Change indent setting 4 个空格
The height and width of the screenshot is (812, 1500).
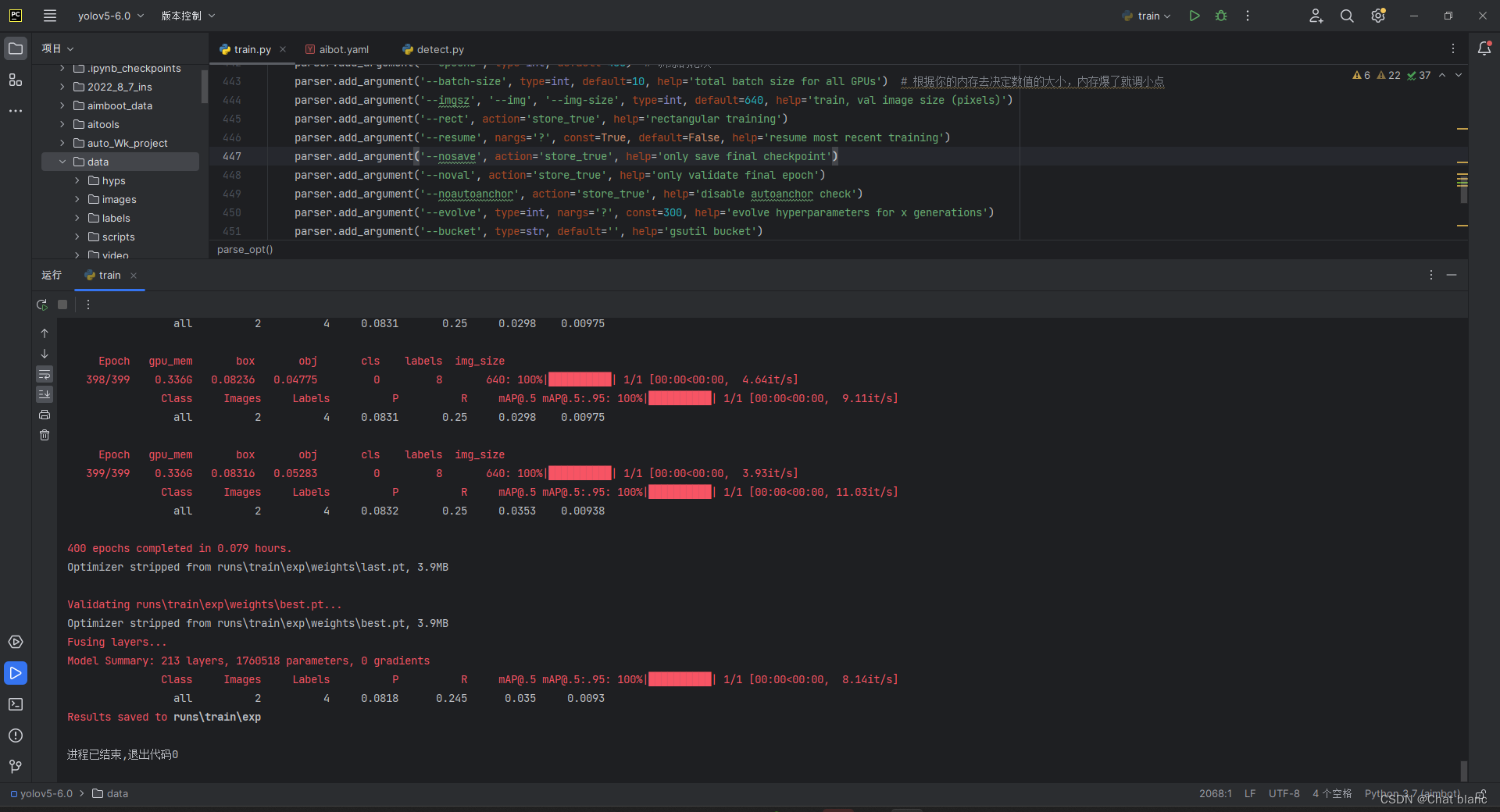pyautogui.click(x=1332, y=793)
